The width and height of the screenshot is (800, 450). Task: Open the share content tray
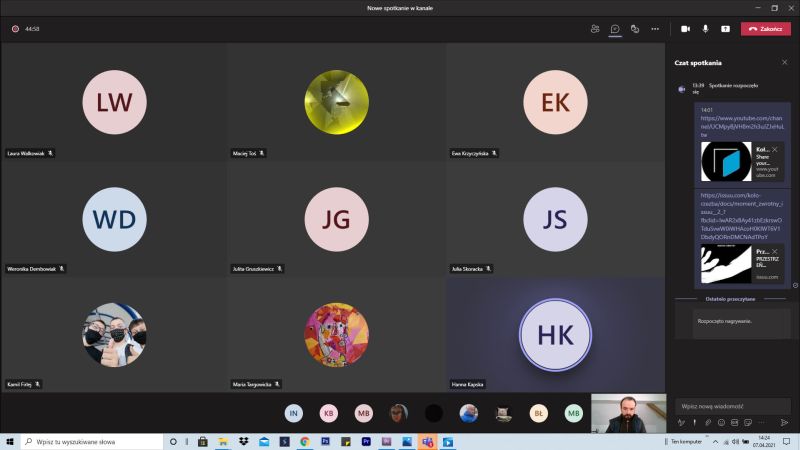click(725, 29)
